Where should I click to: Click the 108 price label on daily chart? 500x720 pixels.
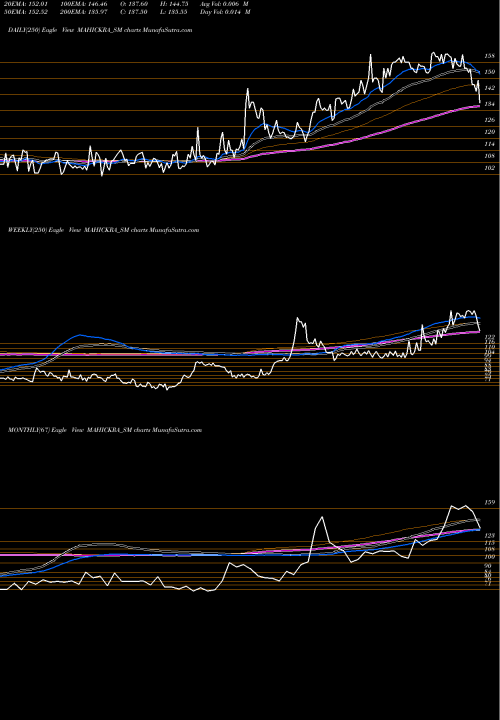coord(490,156)
